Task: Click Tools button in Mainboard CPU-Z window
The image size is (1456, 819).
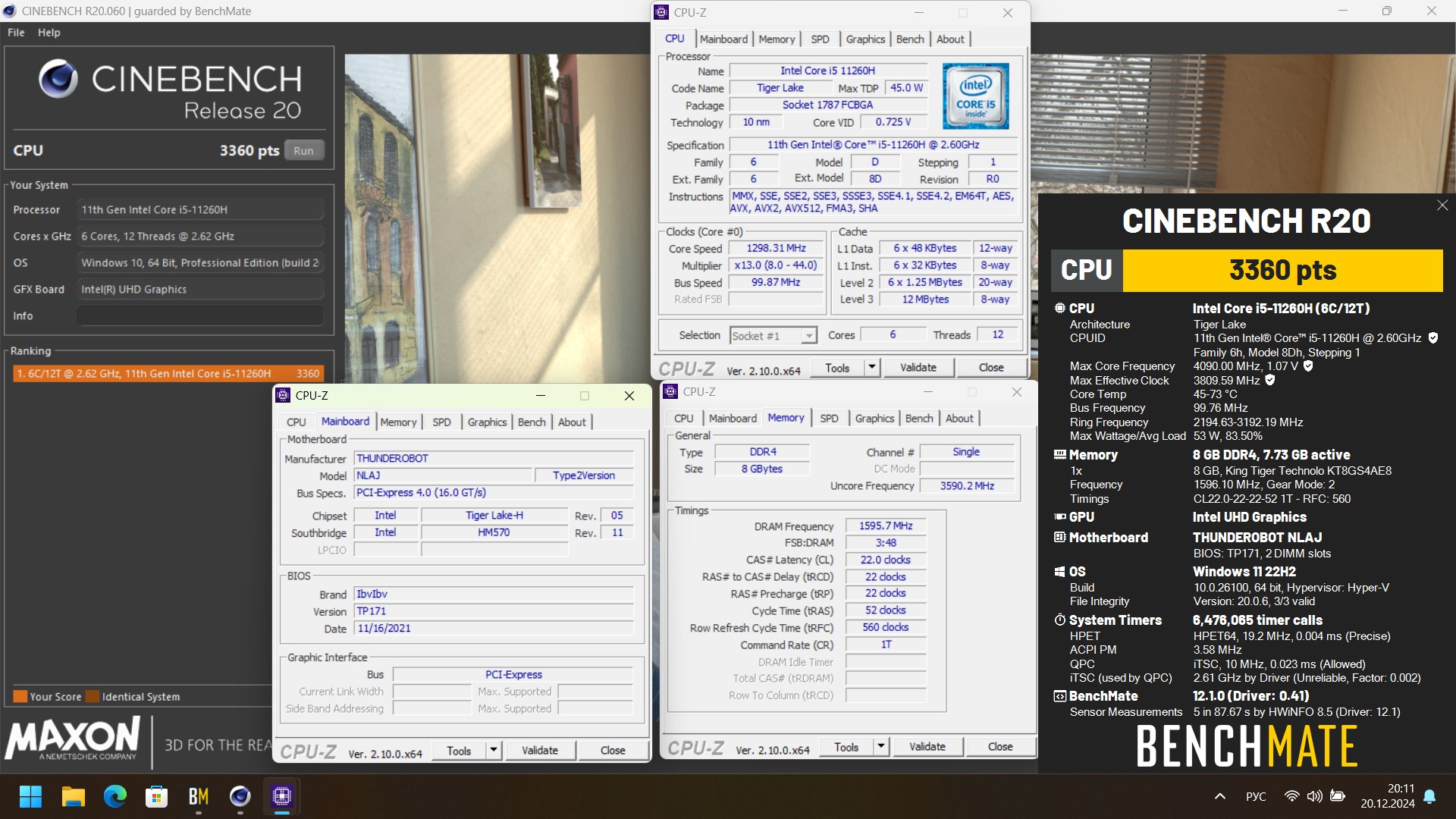Action: pyautogui.click(x=458, y=751)
